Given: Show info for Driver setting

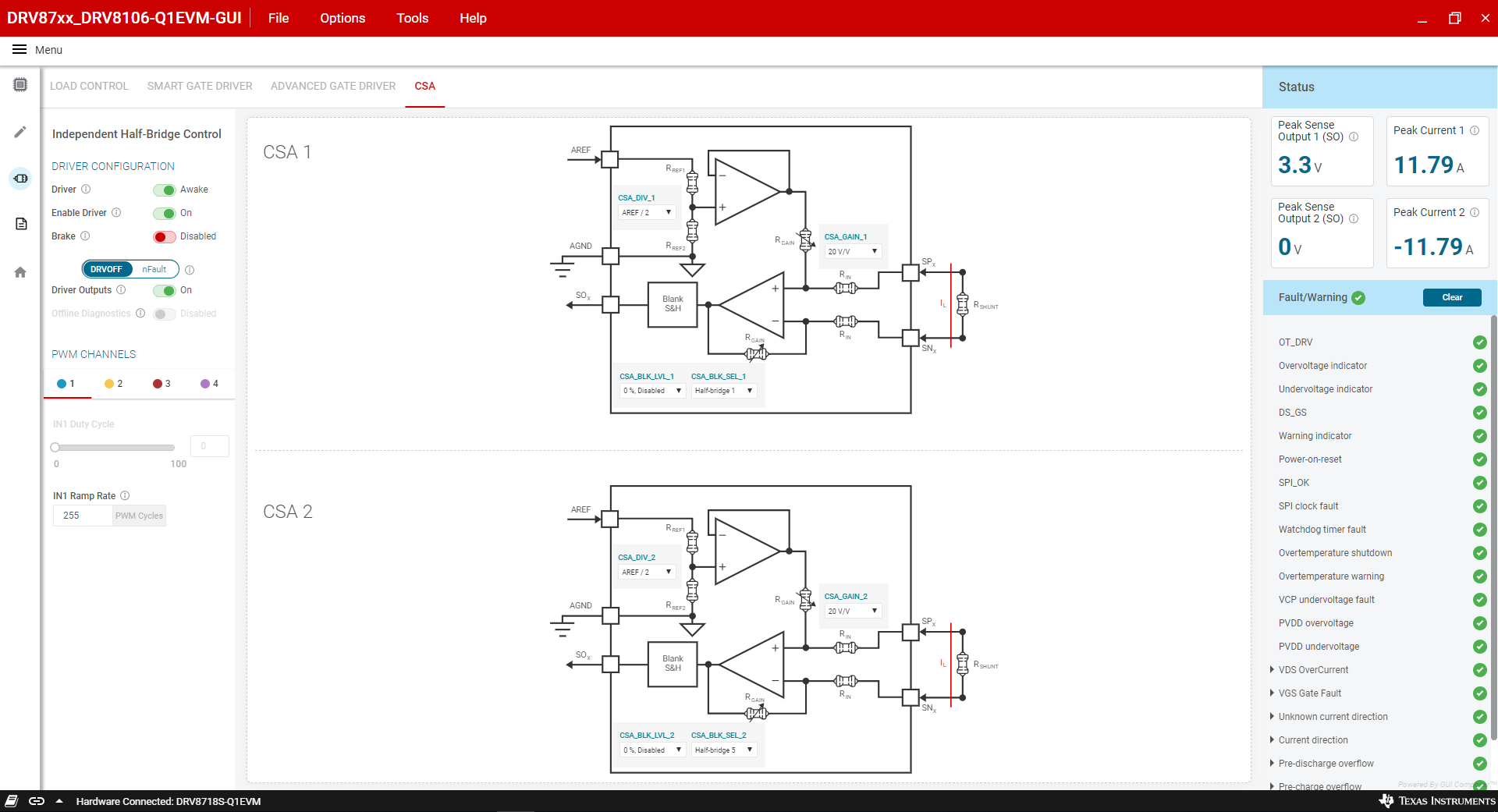Looking at the screenshot, I should coord(86,190).
